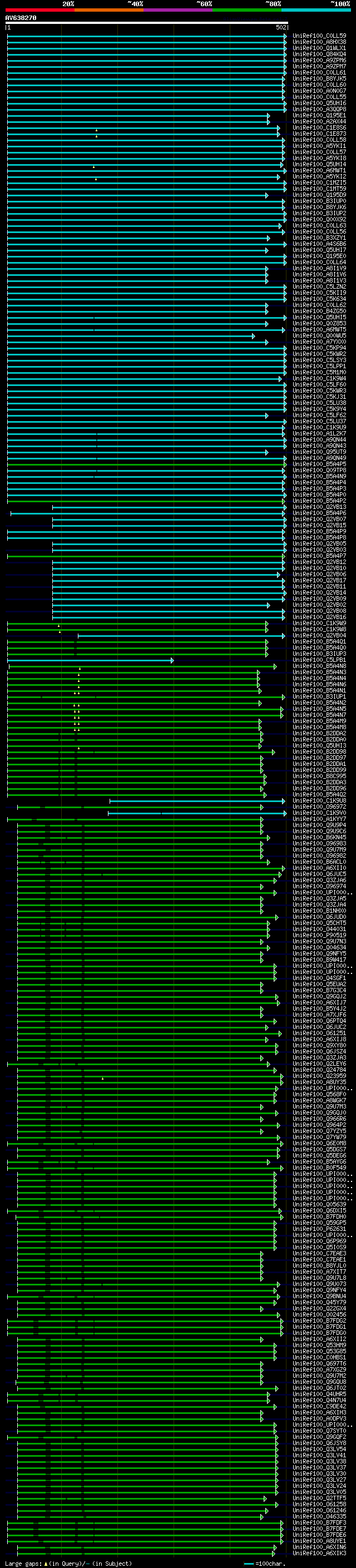Image resolution: width=356 pixels, height=1568 pixels.
Task: Open hit UniRef100_A1KYY7
Action: 319,819
